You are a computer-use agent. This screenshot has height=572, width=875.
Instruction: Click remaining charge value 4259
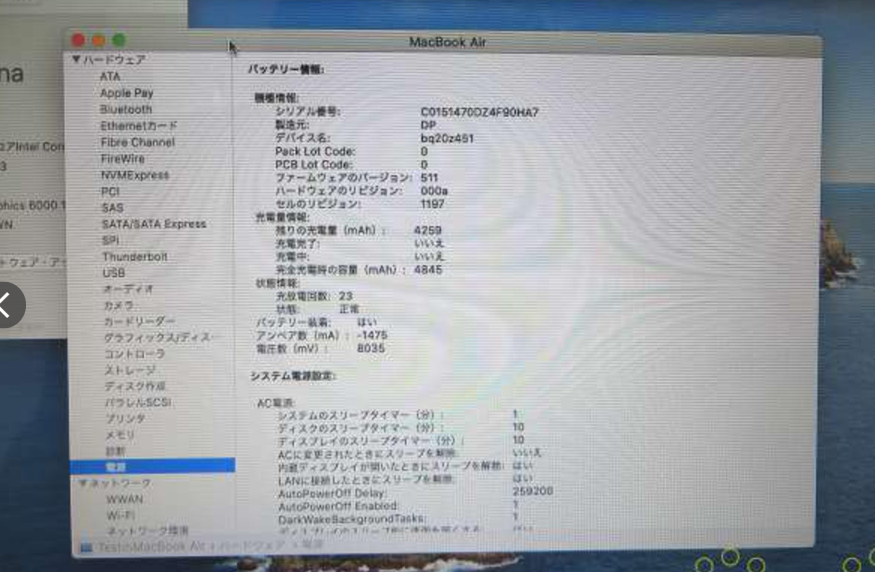pos(428,230)
